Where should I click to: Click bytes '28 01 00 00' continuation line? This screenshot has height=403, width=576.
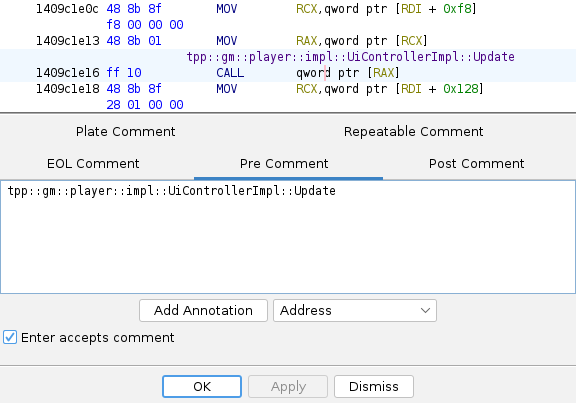click(x=145, y=105)
